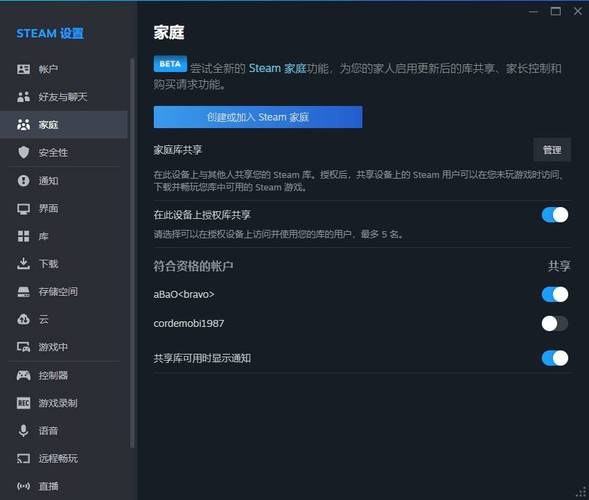
Task: Click the STEAM 设置 title
Action: click(x=50, y=33)
